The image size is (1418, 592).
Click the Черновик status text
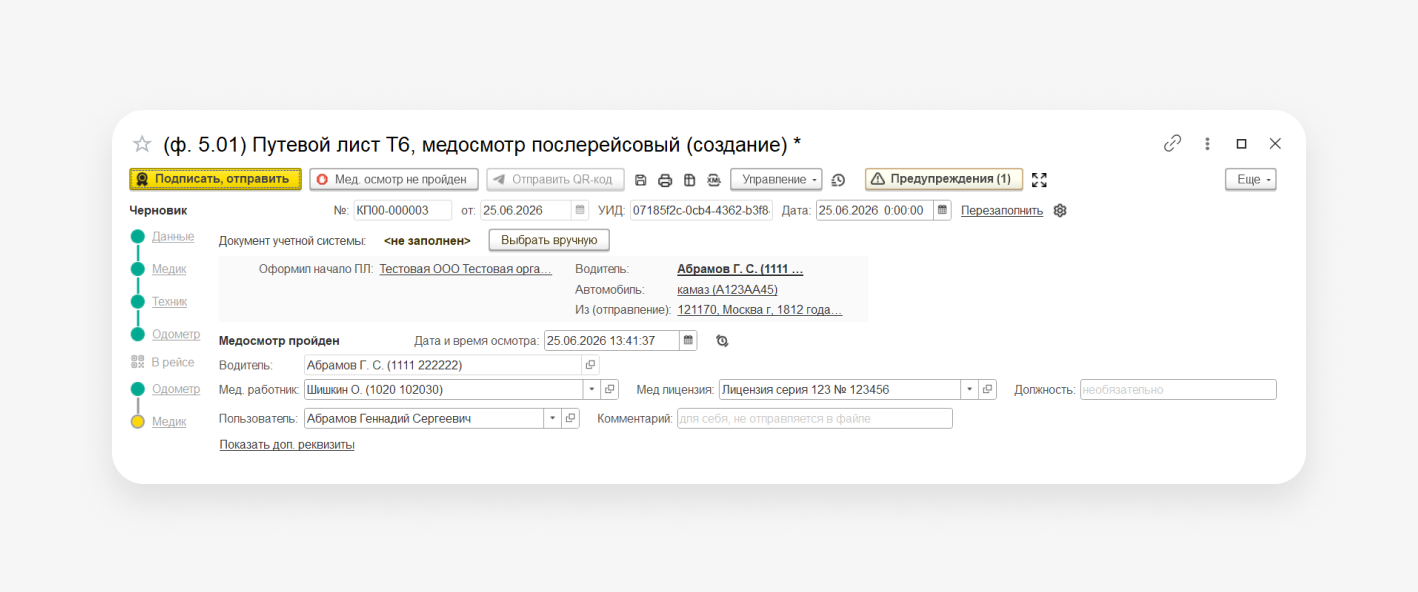click(x=158, y=210)
